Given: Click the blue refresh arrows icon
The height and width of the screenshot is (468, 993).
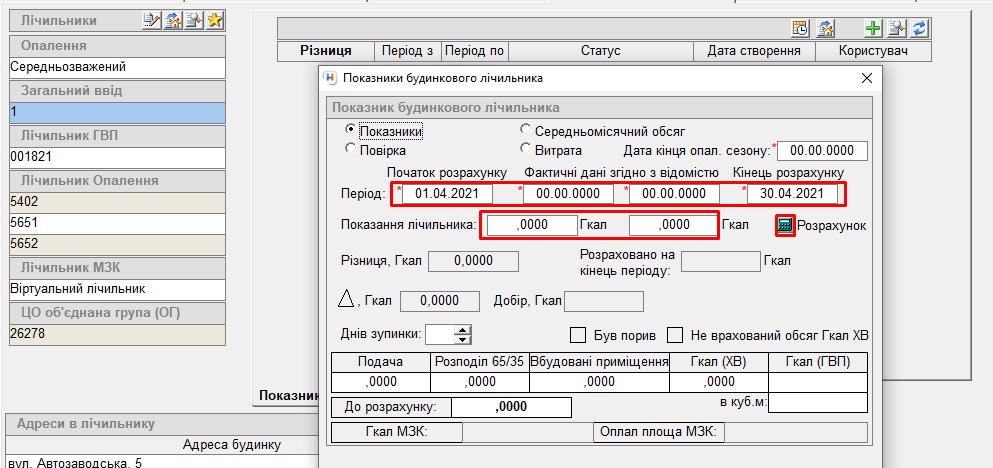Looking at the screenshot, I should click(x=920, y=28).
